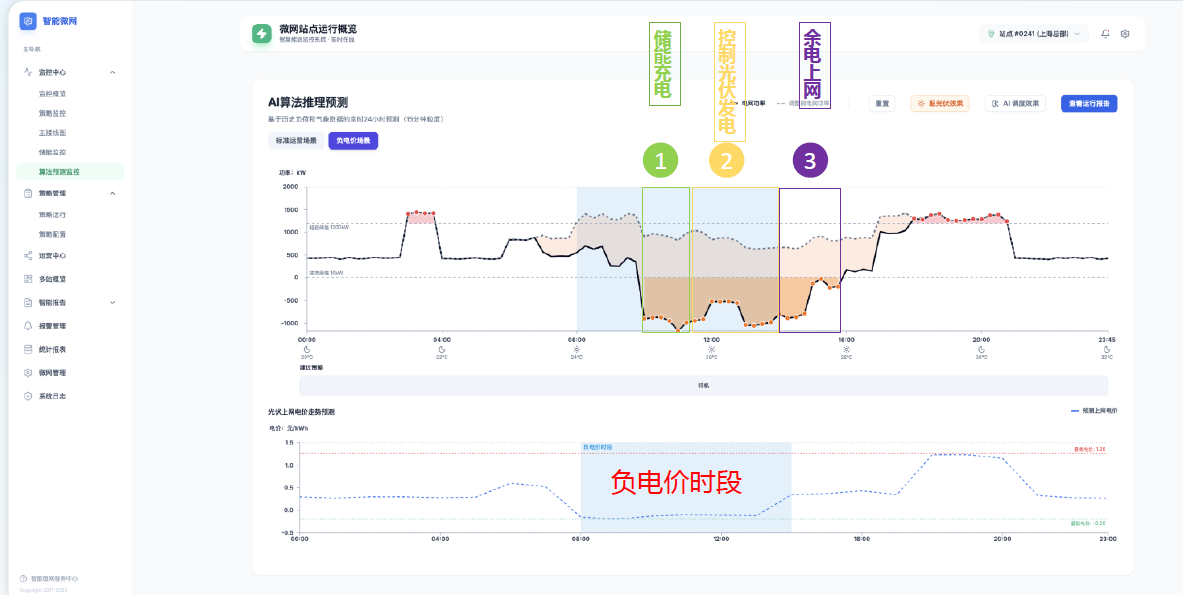
Task: Open 策略运行 in the sidebar
Action: tap(53, 215)
